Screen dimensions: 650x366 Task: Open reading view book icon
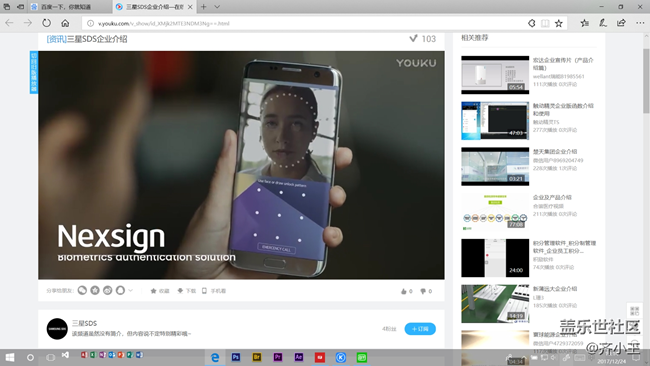coord(545,24)
